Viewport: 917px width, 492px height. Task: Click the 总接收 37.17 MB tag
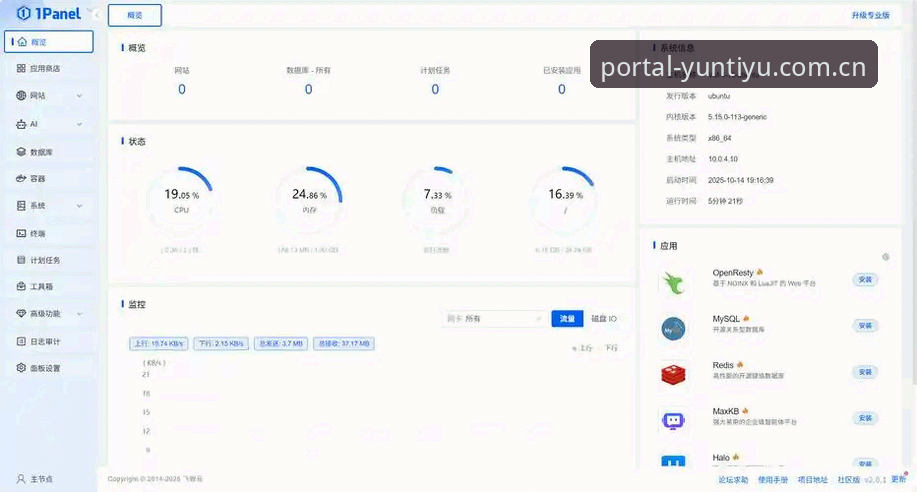[x=344, y=344]
